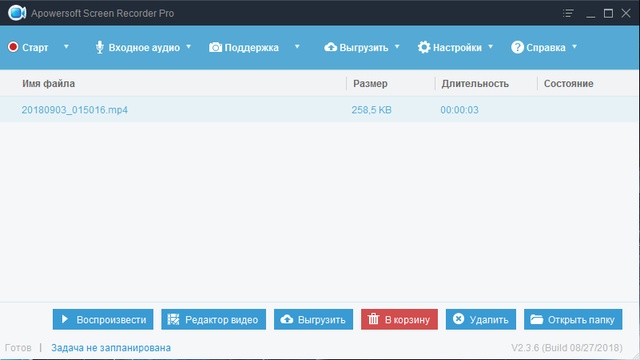Click the question mark Справка icon
The image size is (640, 360).
517,47
